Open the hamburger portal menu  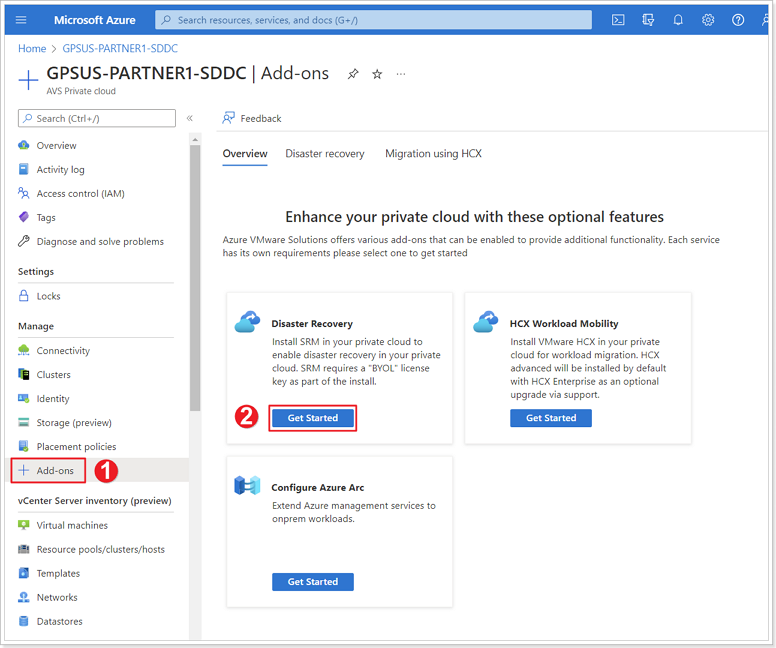[x=21, y=20]
